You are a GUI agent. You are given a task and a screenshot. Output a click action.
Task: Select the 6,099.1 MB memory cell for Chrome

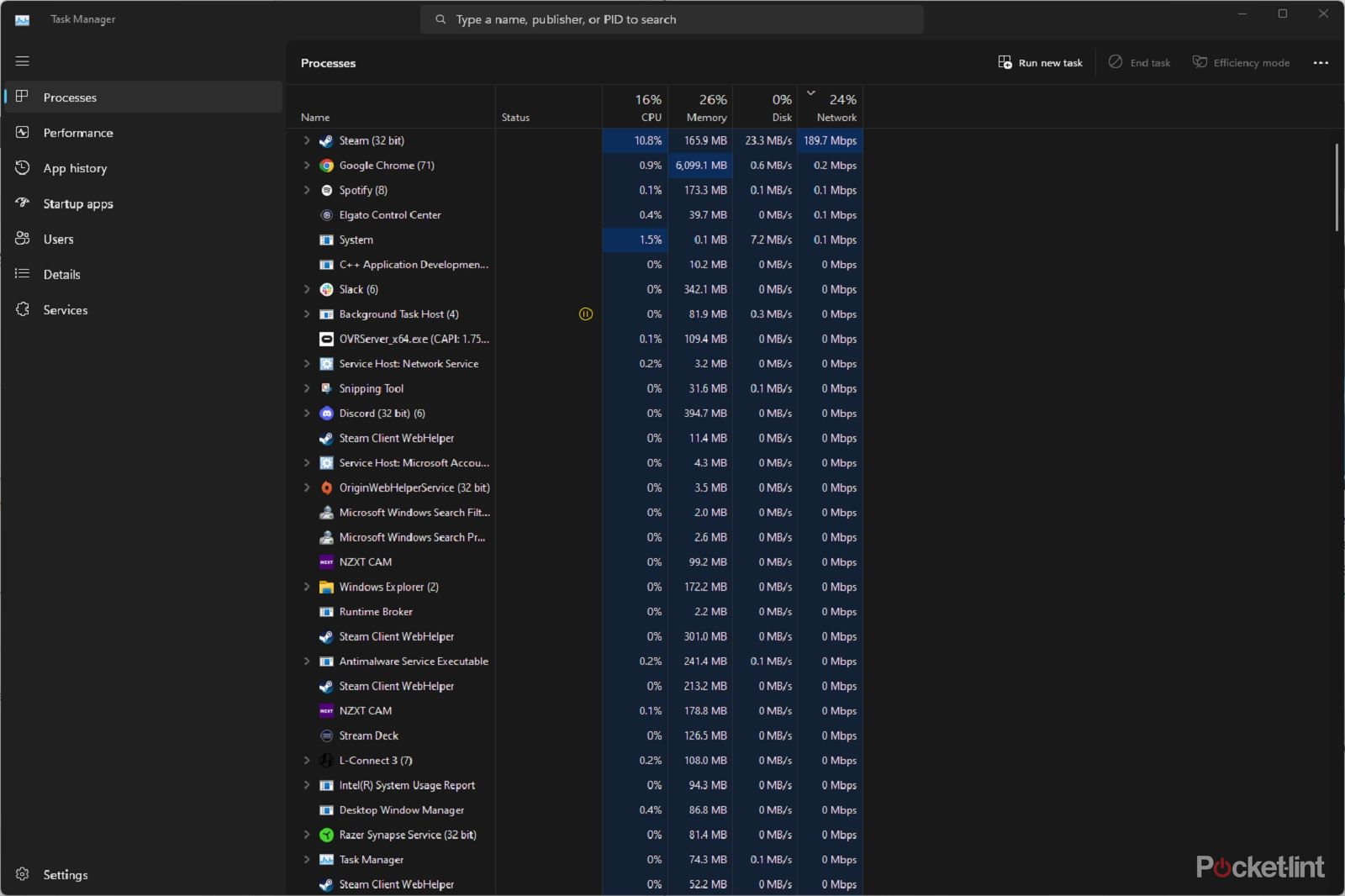(700, 166)
